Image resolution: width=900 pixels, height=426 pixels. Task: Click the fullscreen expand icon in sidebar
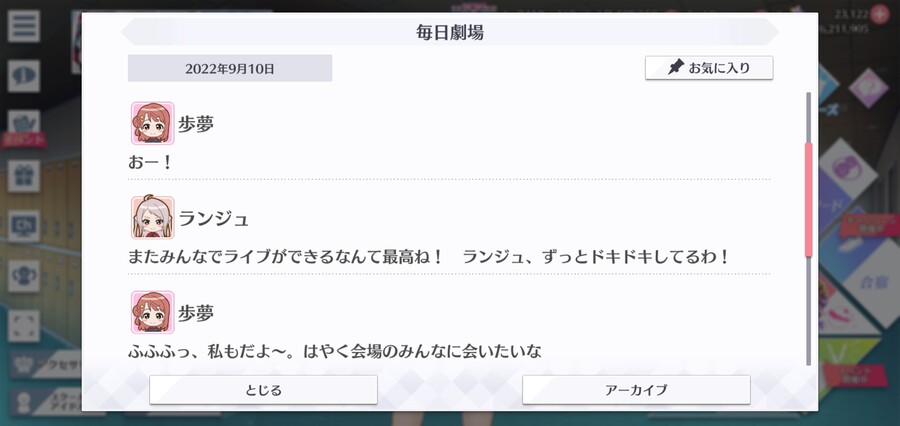(x=24, y=326)
